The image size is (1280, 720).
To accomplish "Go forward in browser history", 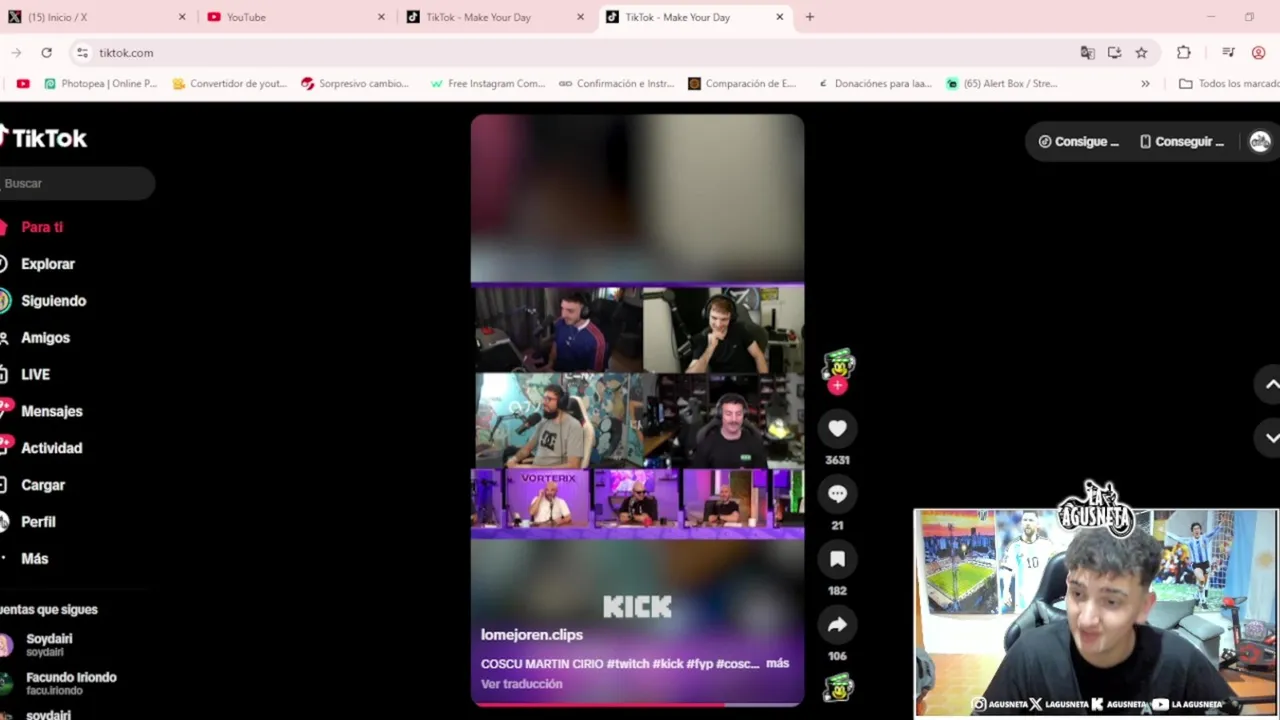I will [16, 53].
